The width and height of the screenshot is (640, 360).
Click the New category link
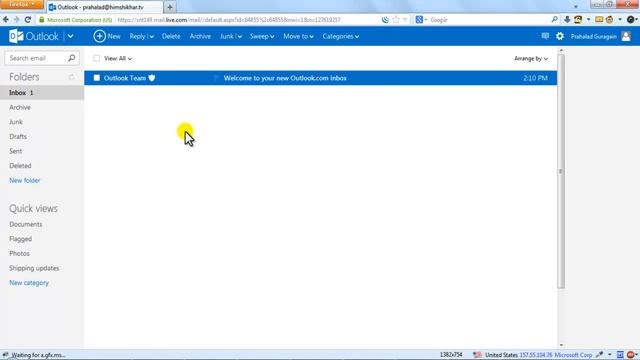point(29,283)
